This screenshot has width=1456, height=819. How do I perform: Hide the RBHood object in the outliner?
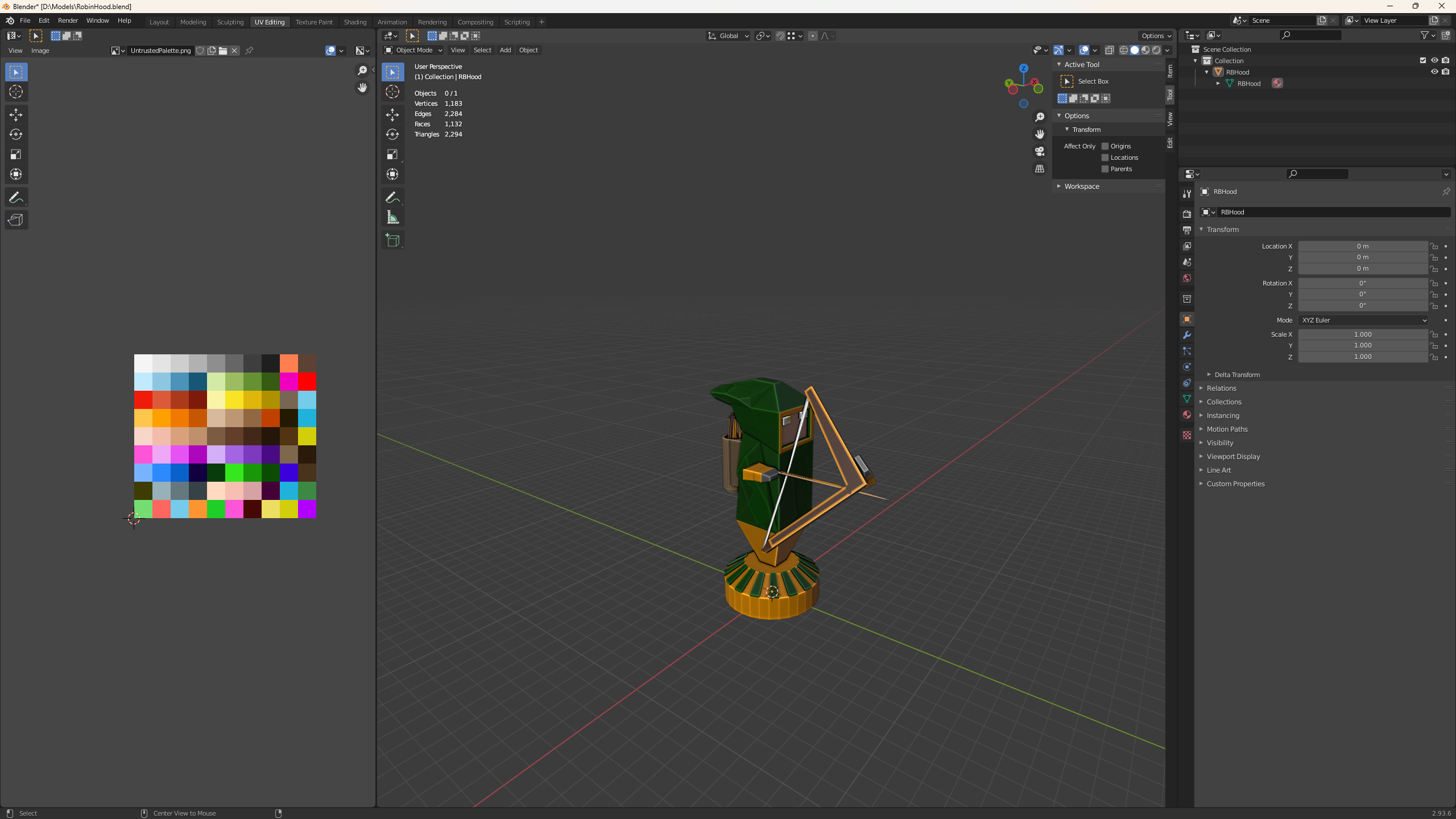click(x=1434, y=72)
